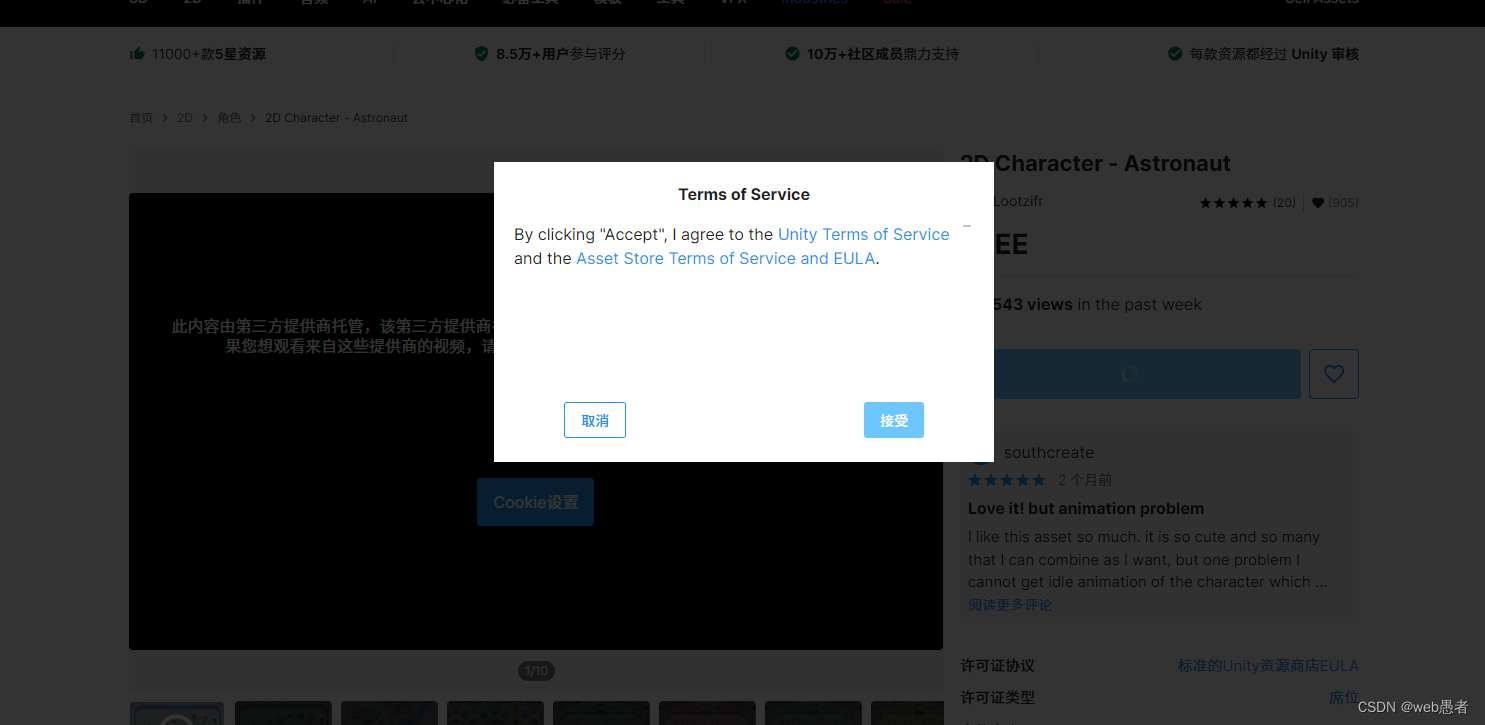Image resolution: width=1485 pixels, height=725 pixels.
Task: Click 接受 to accept the Terms of Service
Action: point(893,420)
